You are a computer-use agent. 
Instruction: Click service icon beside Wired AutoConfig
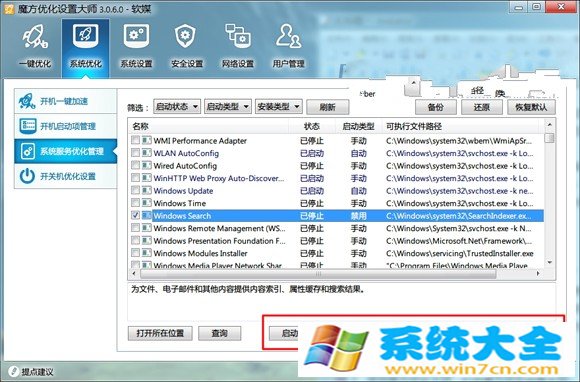point(146,165)
